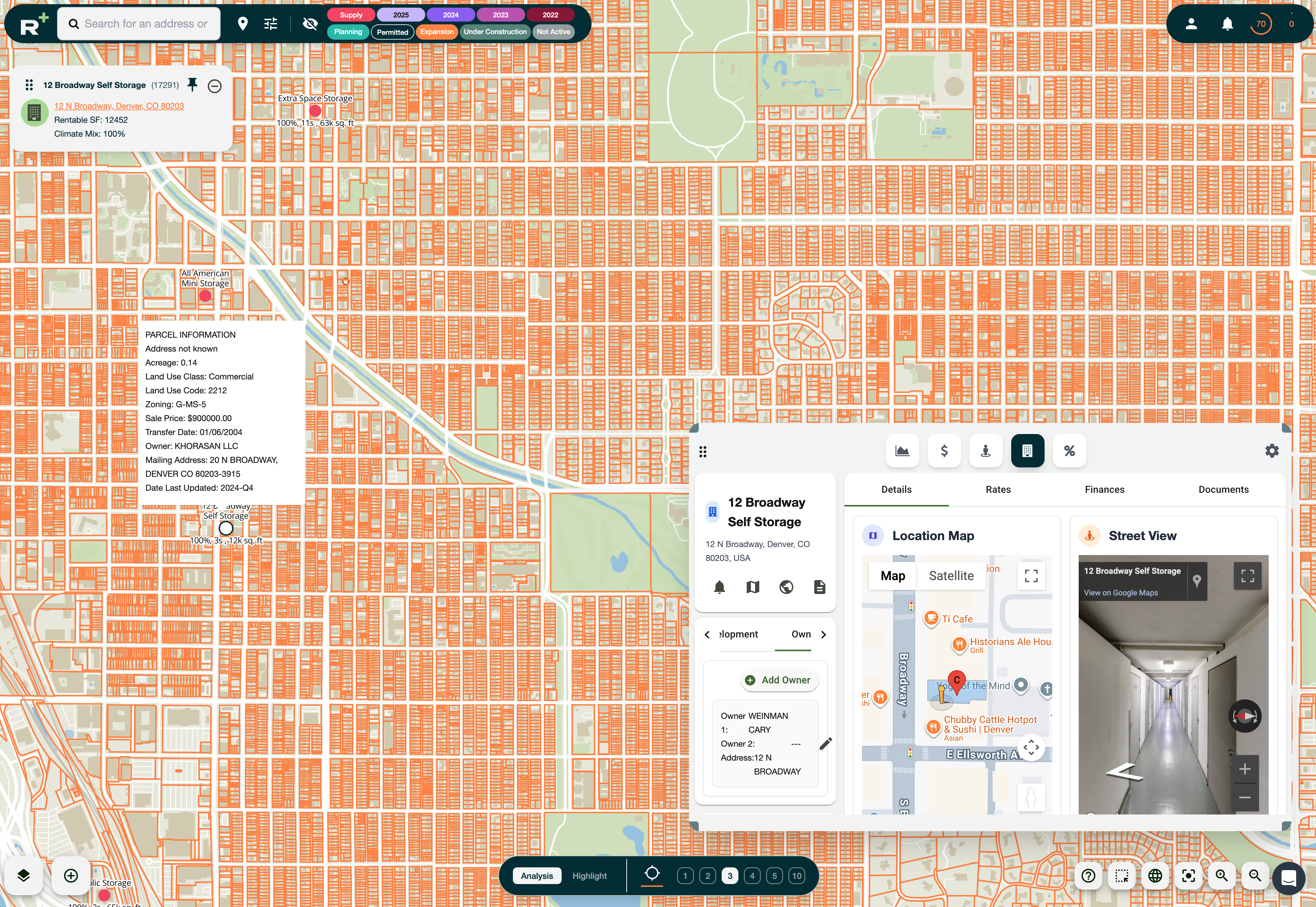Open the help question mark icon
1316x907 pixels.
(1088, 876)
